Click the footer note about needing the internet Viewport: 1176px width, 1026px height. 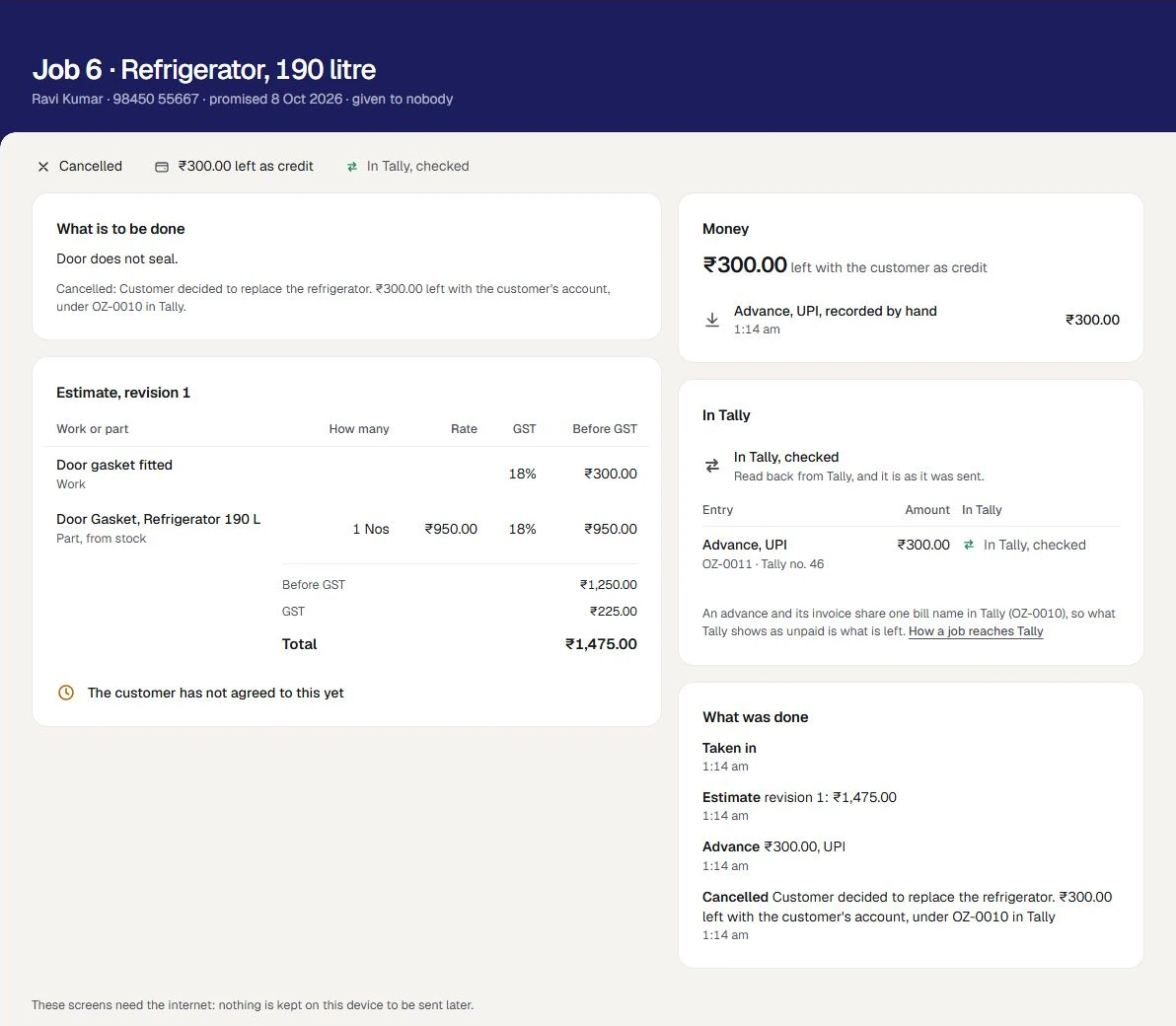[x=253, y=1005]
